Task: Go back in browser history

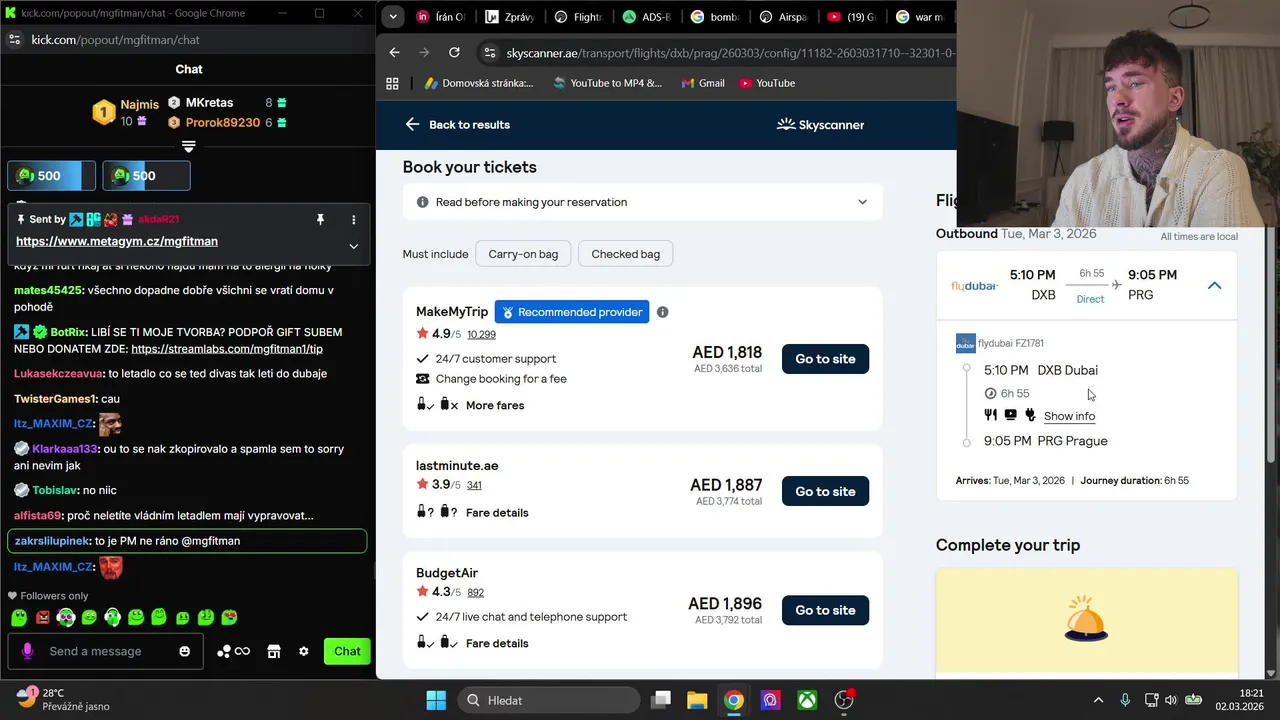Action: point(394,52)
